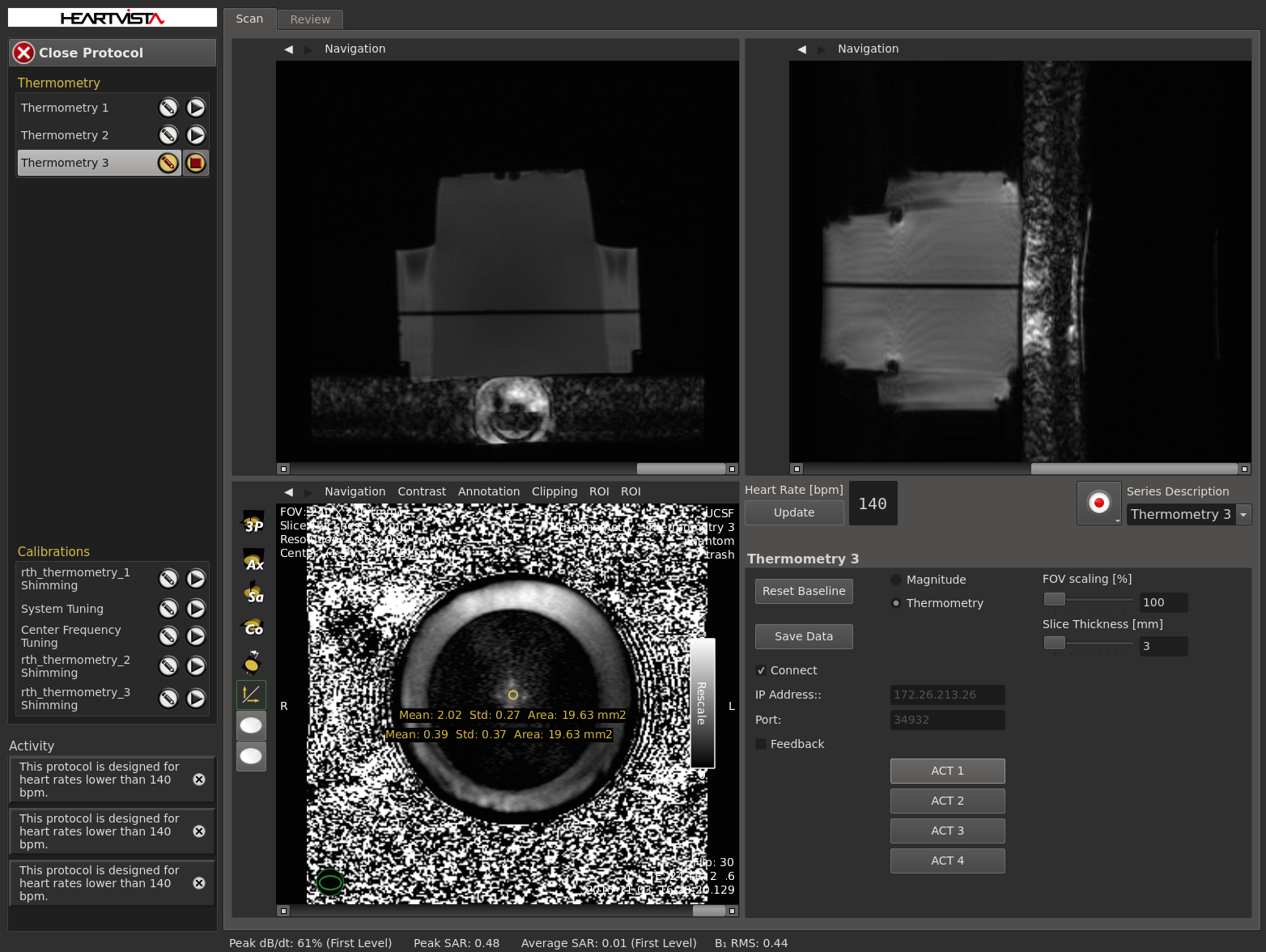Screen dimensions: 1266x952
Task: Enable the Feedback checkbox
Action: click(761, 744)
